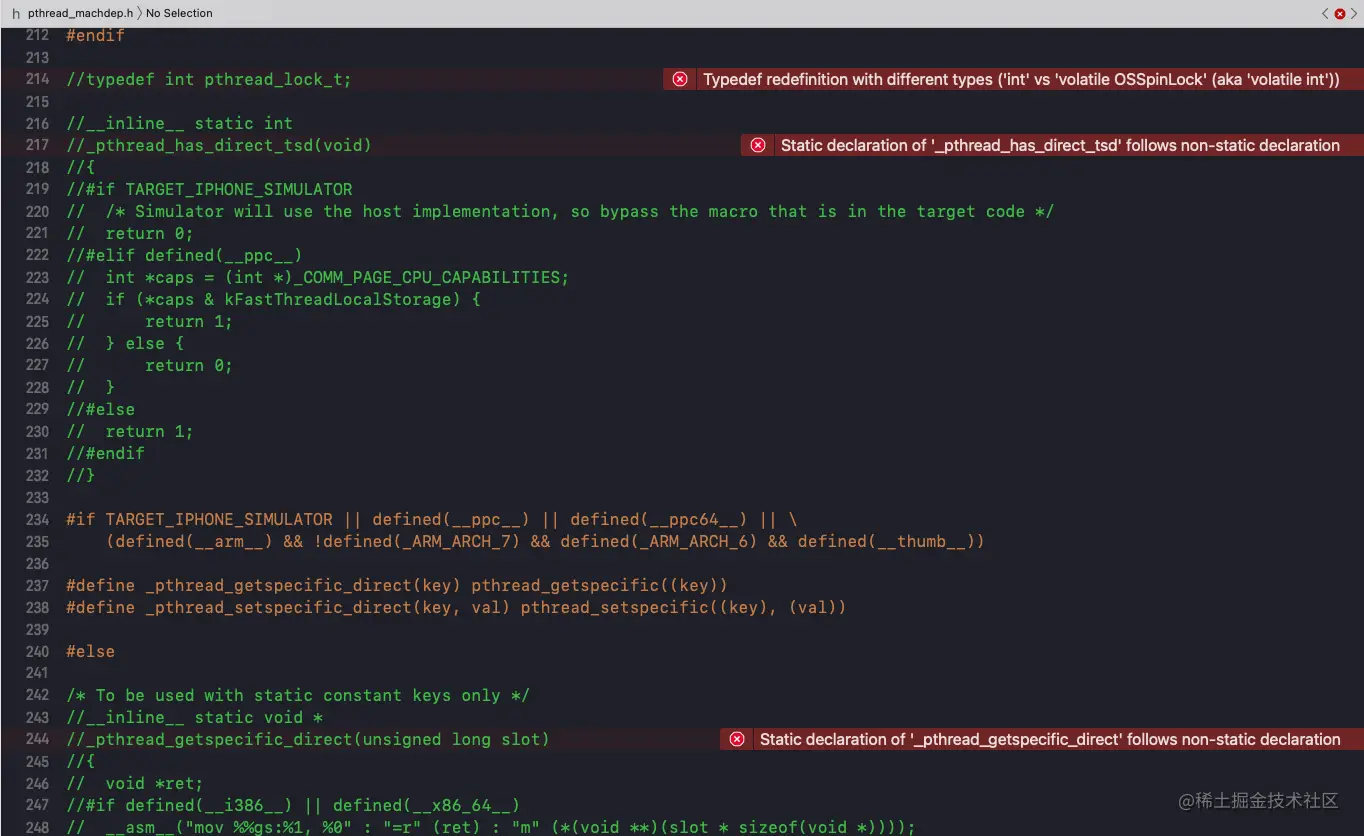This screenshot has width=1364, height=836.
Task: Open the '_pthread_getspecific_direct' static declaration error
Action: tap(1050, 739)
